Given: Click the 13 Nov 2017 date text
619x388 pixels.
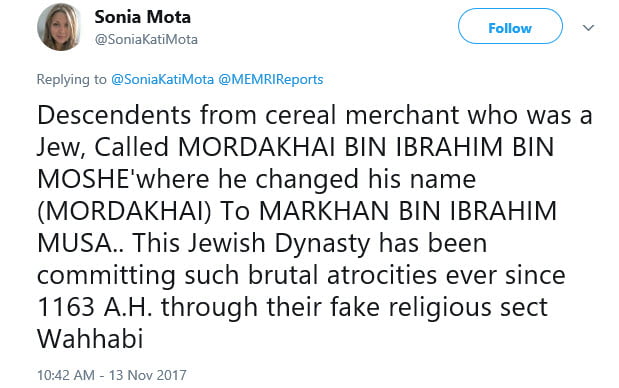Looking at the screenshot, I should 148,375.
